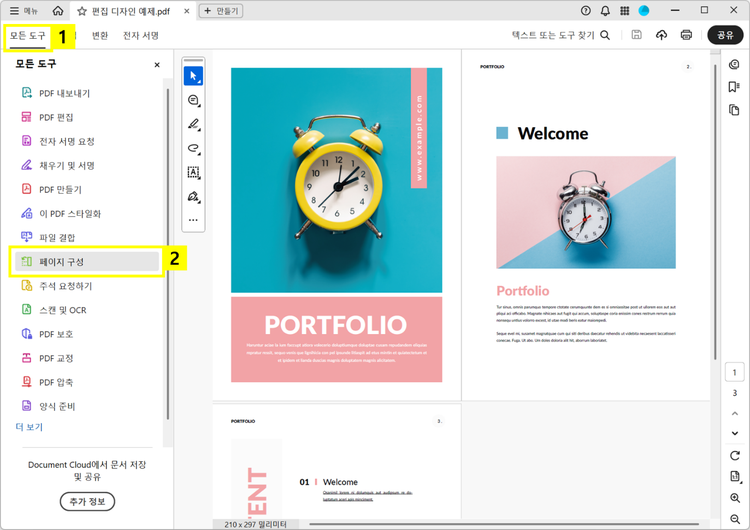Click the rotate page icon
This screenshot has width=750, height=530.
[x=735, y=455]
